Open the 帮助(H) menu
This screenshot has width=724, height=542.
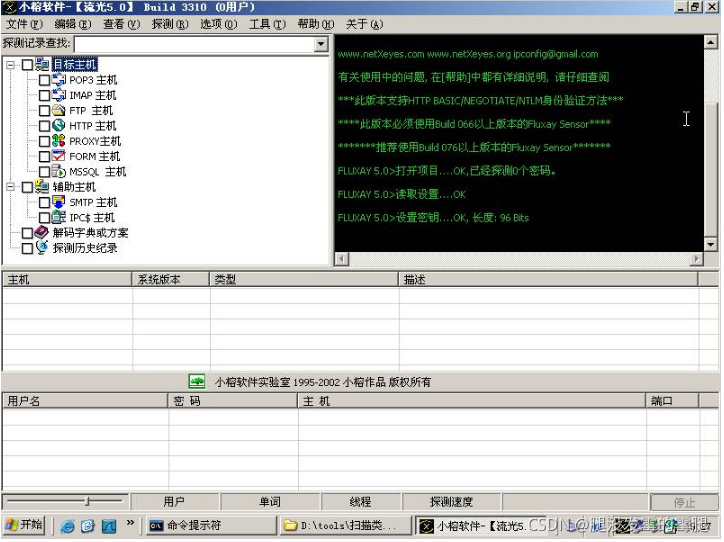(315, 24)
